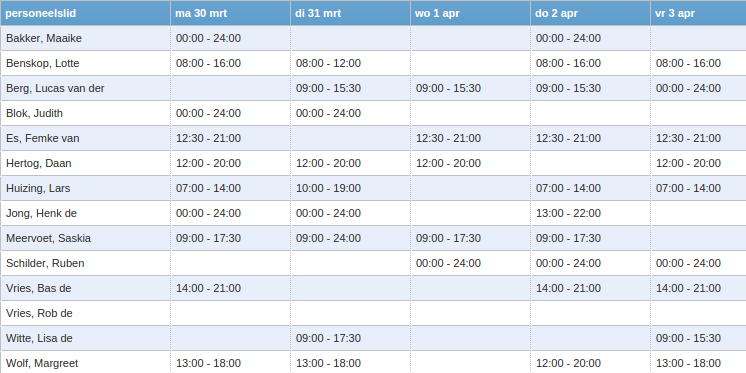This screenshot has height=373, width=746.
Task: Click Meervoet, Saskia's 09:00 - 24:00 shift
Action: point(328,238)
